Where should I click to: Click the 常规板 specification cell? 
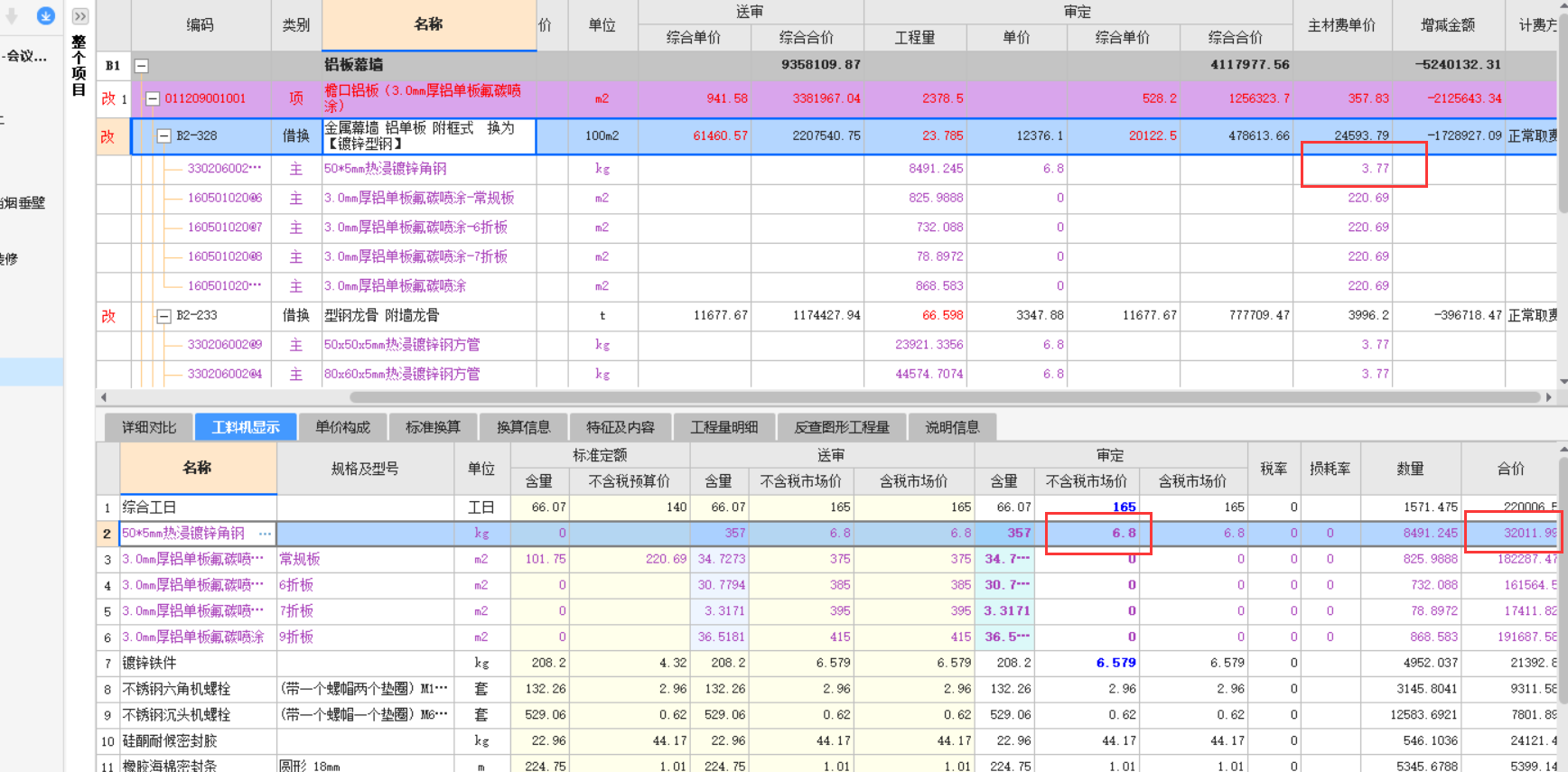365,560
